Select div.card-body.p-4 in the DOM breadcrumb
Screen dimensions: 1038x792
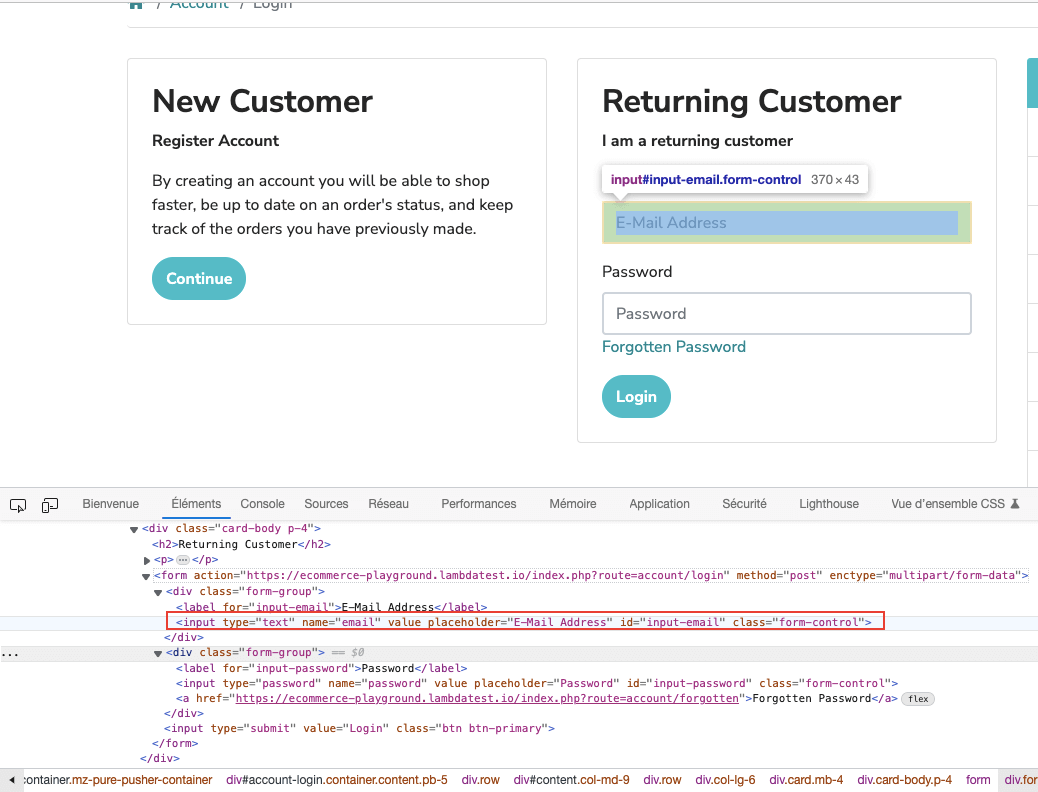[904, 780]
